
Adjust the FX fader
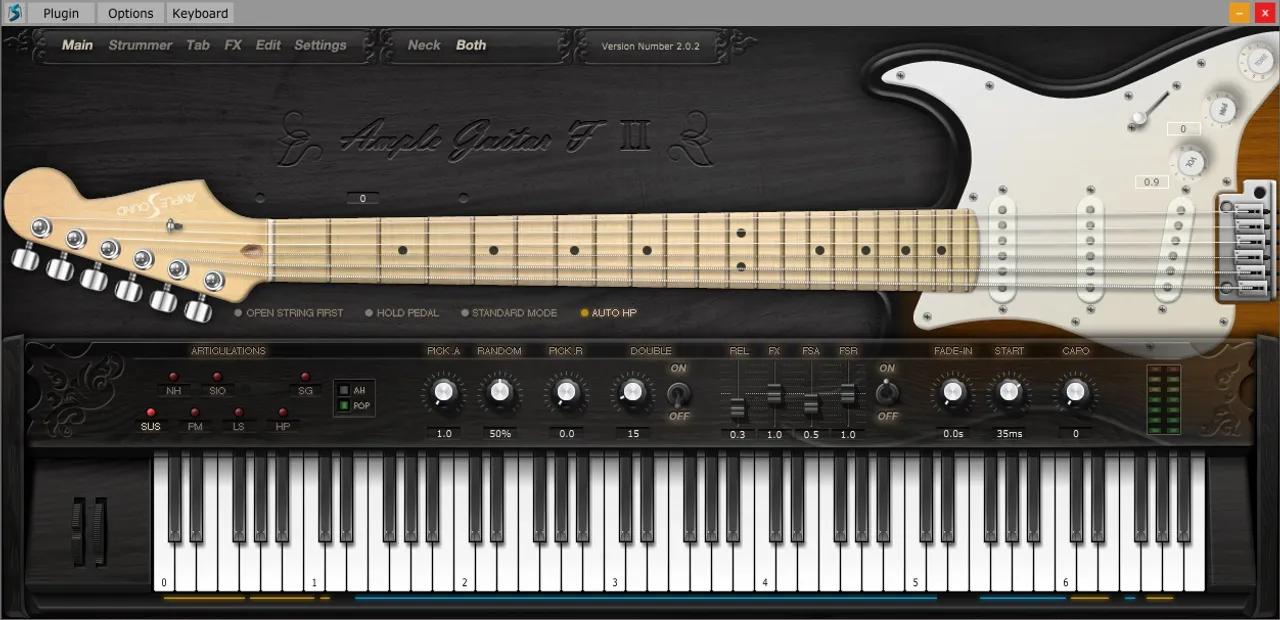(774, 394)
